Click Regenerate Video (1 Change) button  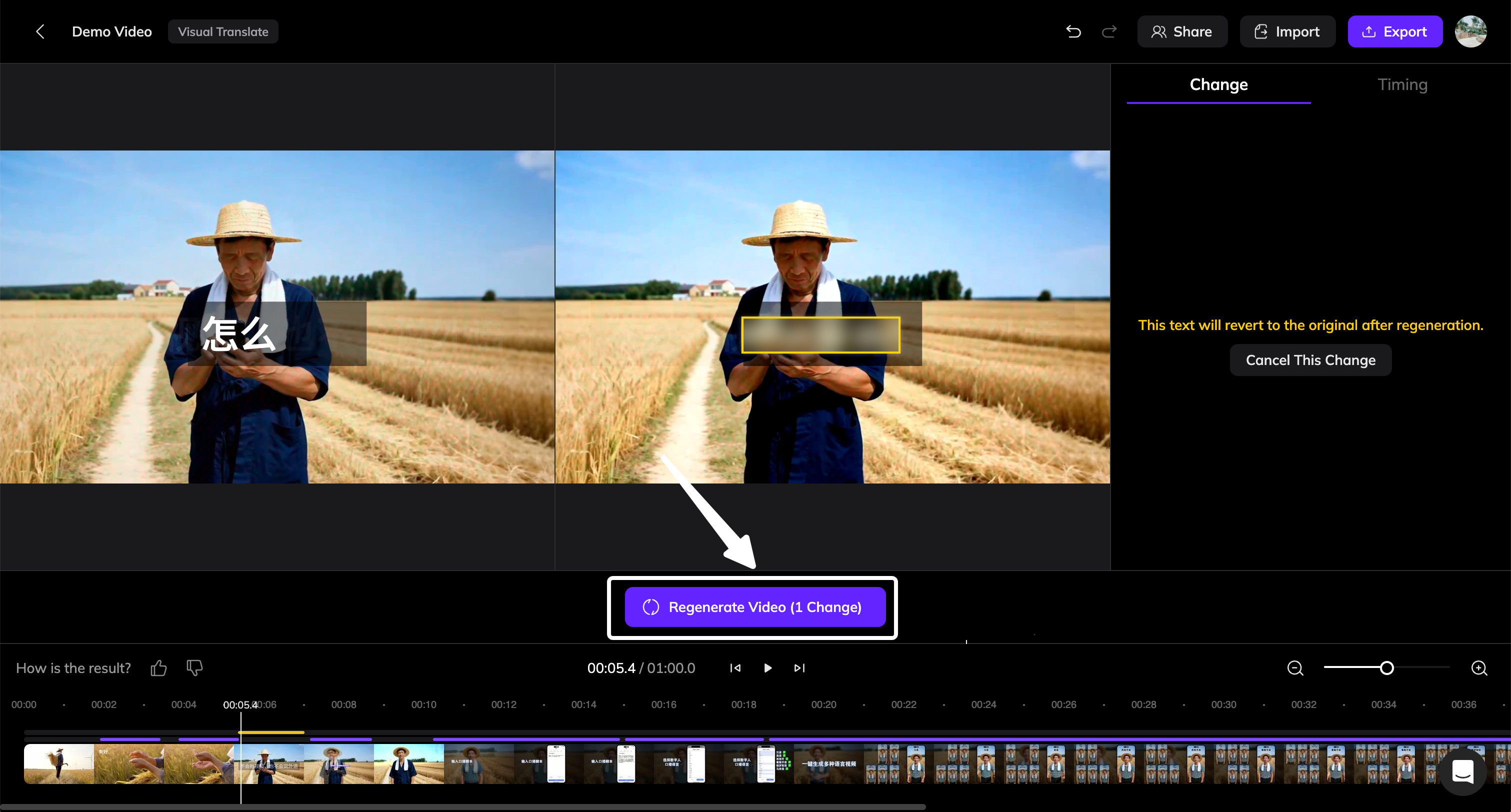(754, 606)
